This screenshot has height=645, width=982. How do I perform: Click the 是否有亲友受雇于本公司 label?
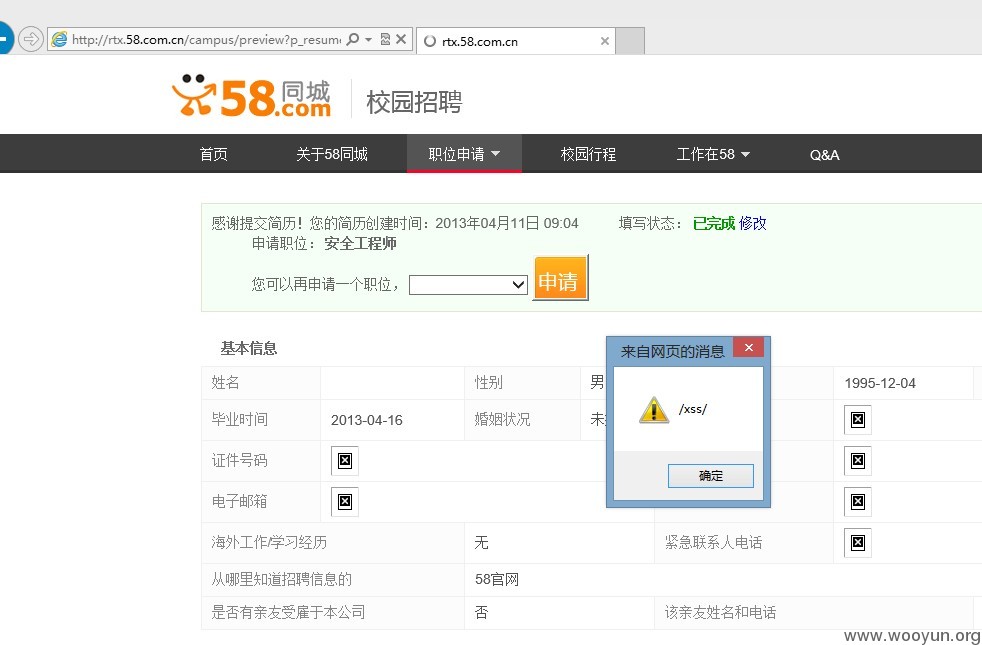[x=288, y=612]
